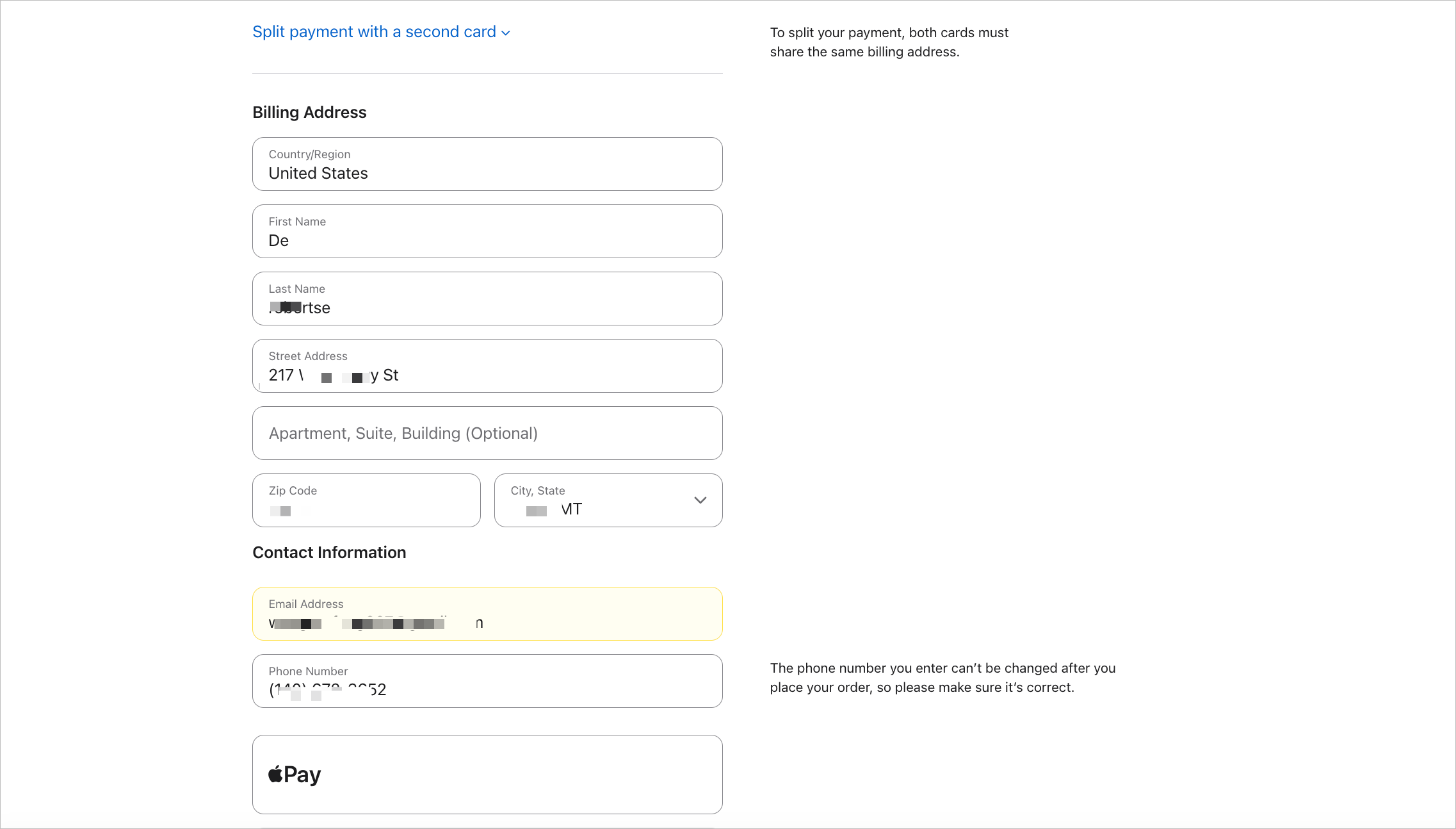
Task: Click the City, State chevron arrow
Action: tap(700, 500)
